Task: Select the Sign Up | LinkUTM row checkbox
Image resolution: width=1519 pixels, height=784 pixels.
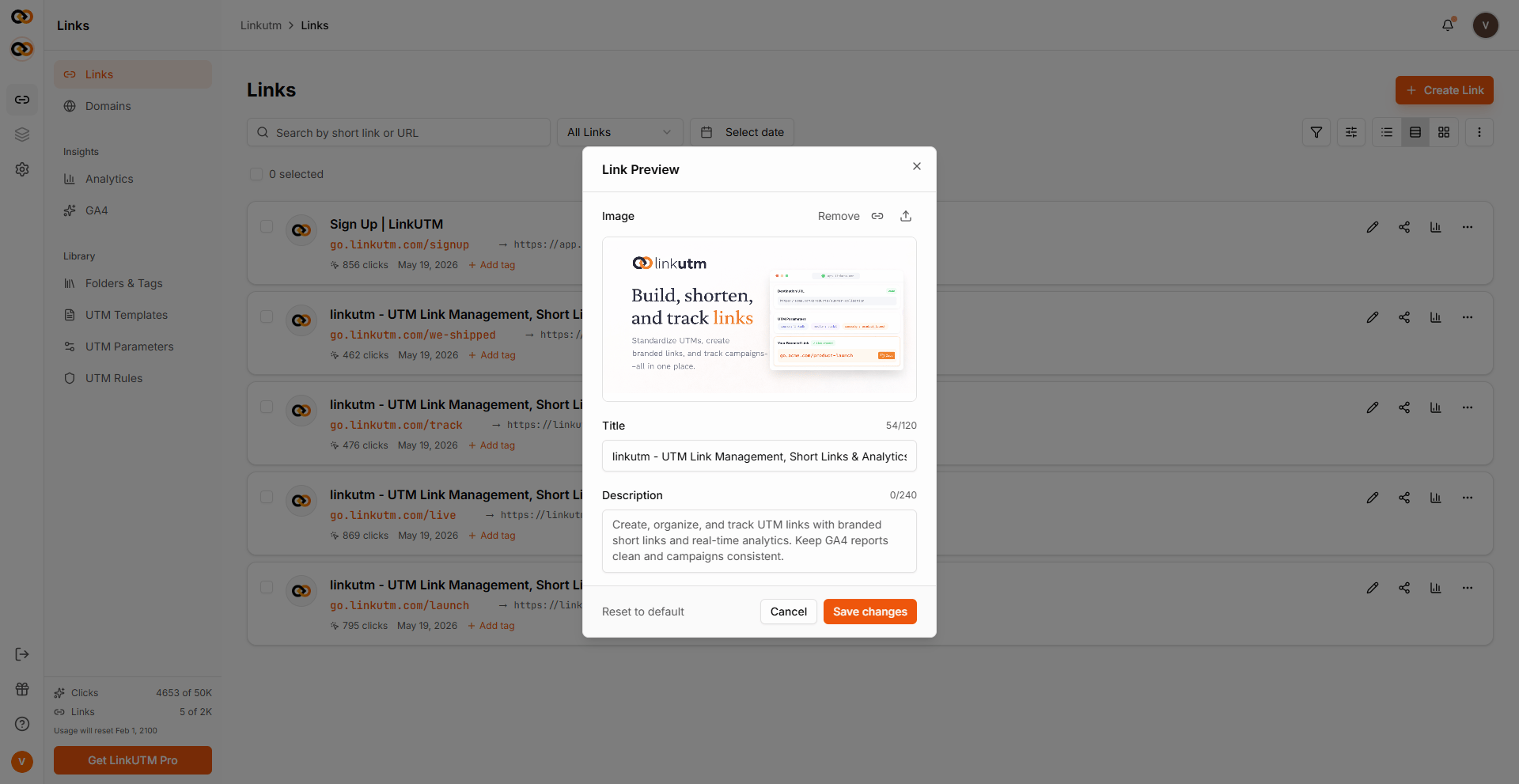Action: (x=267, y=226)
